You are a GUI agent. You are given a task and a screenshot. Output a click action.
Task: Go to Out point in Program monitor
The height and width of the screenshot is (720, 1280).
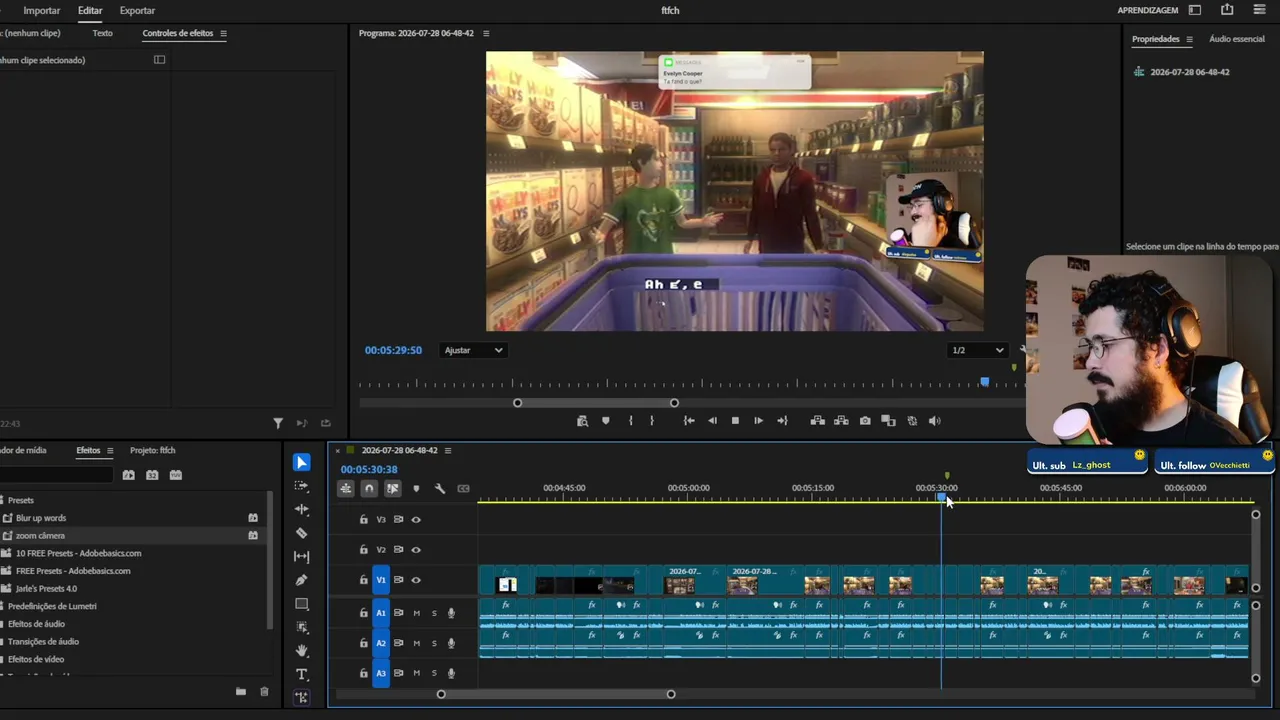pyautogui.click(x=782, y=421)
